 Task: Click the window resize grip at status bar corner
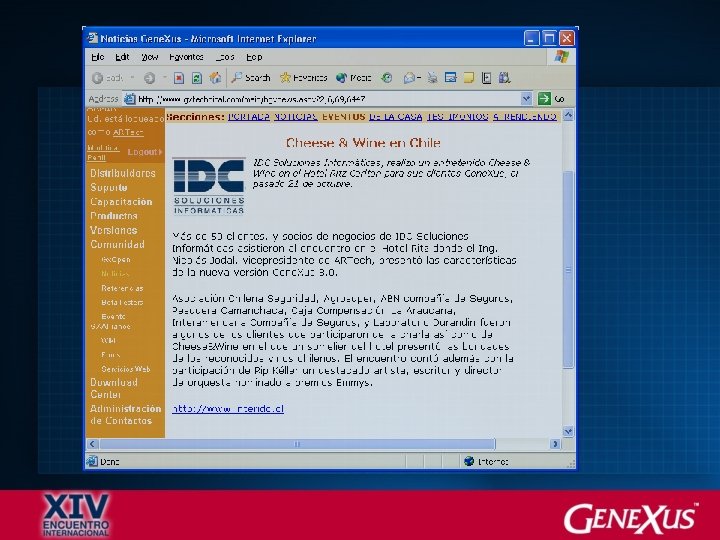(571, 464)
